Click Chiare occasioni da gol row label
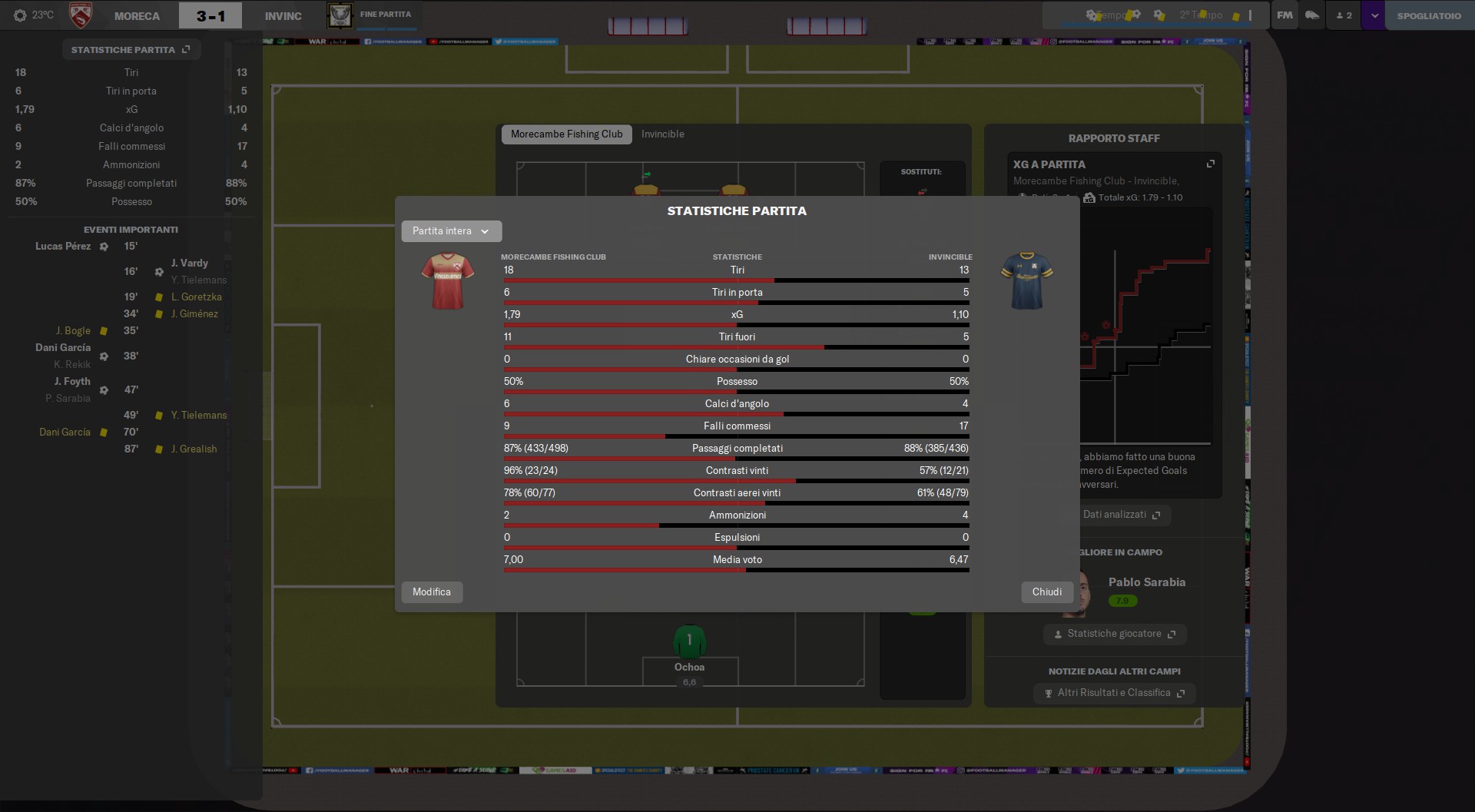 (737, 360)
